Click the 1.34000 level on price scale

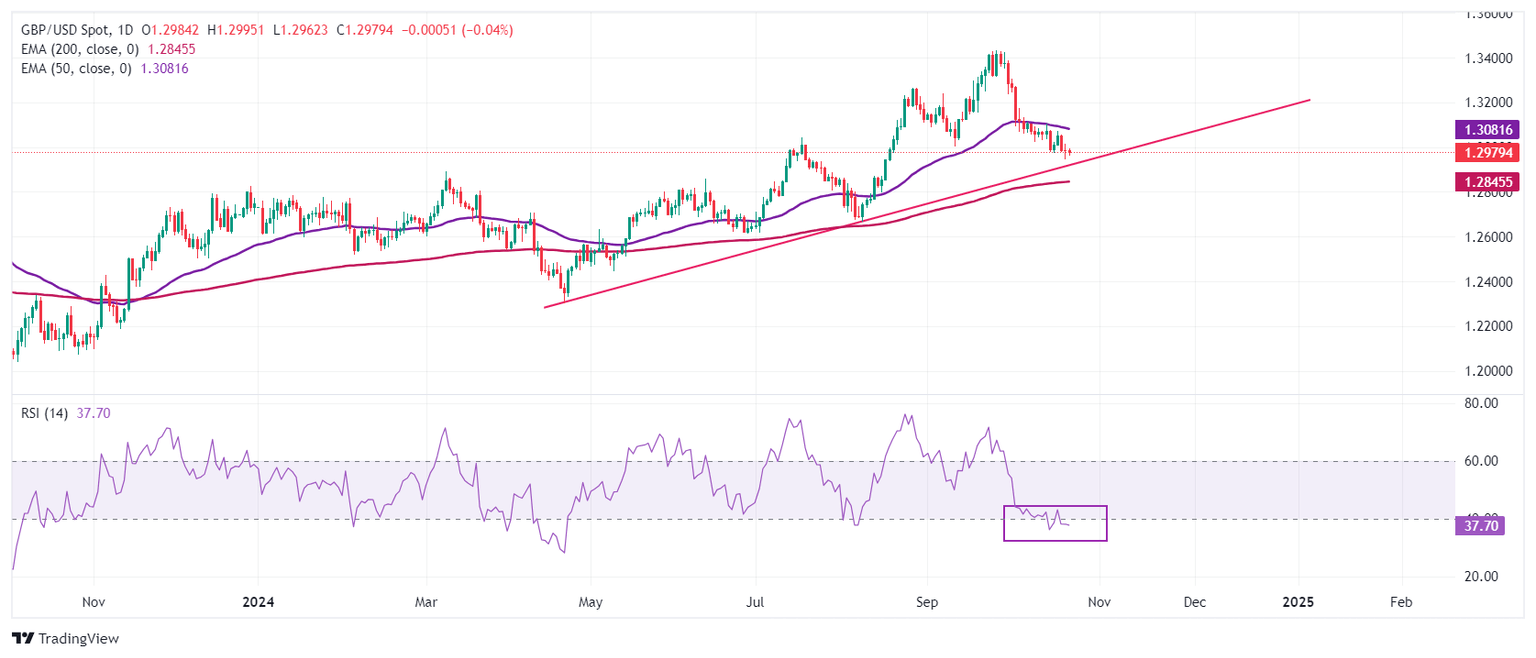click(1488, 58)
